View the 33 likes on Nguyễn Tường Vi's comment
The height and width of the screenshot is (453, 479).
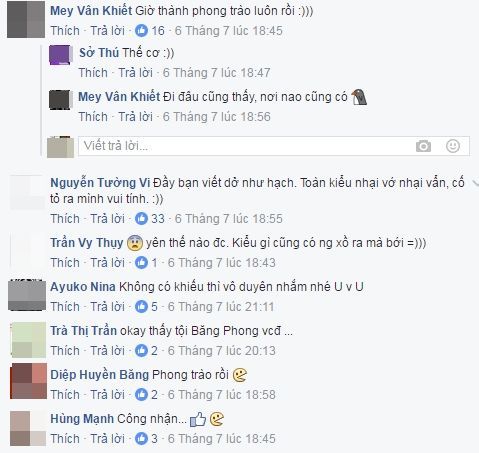point(150,219)
